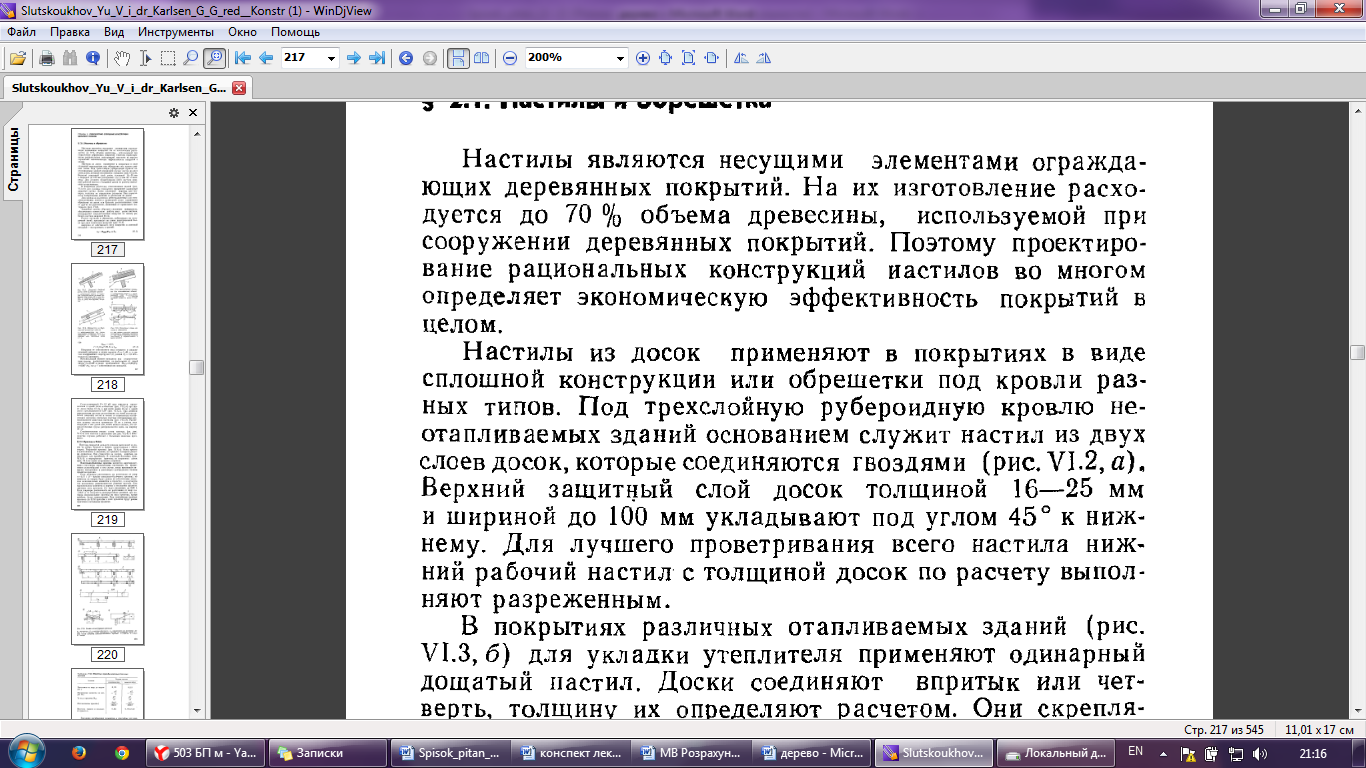
Task: Click the Print icon in toolbar
Action: click(46, 58)
